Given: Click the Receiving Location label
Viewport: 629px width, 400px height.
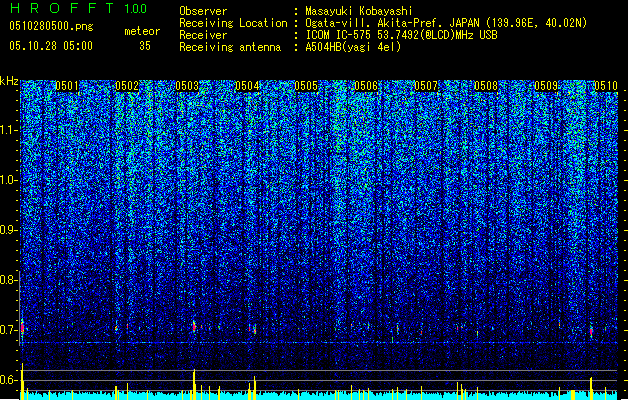Looking at the screenshot, I should coord(233,23).
